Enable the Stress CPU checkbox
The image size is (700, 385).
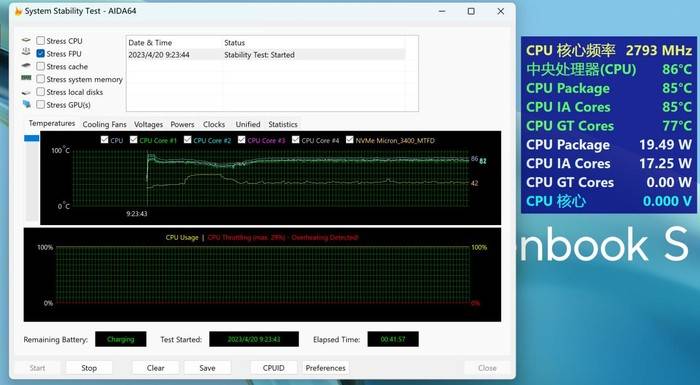pyautogui.click(x=41, y=41)
